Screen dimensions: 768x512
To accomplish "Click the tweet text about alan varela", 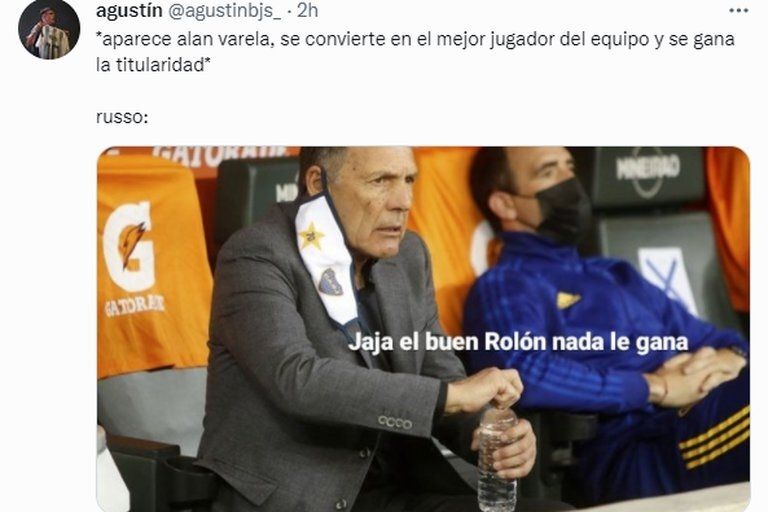I will click(x=415, y=52).
